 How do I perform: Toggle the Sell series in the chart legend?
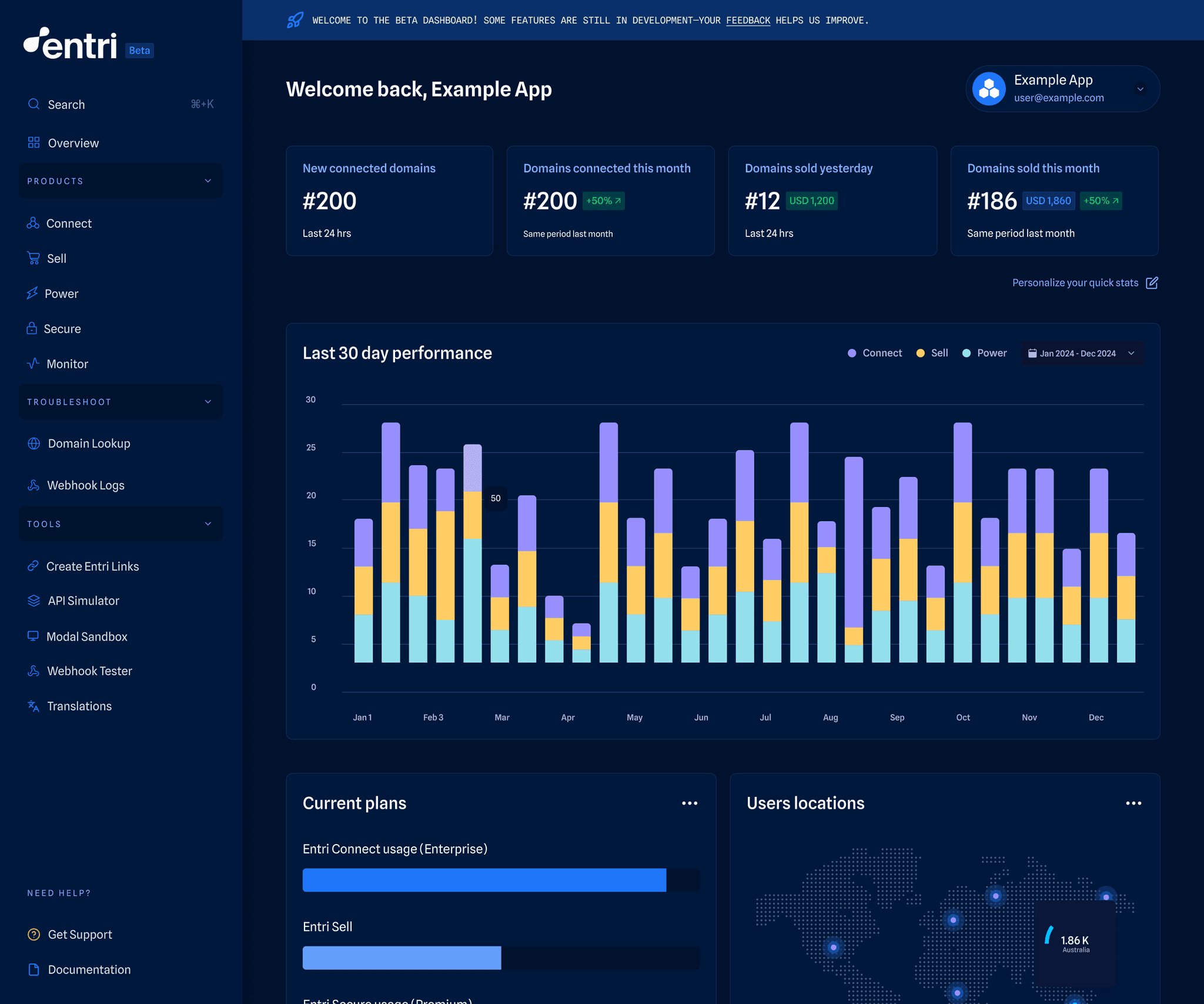pyautogui.click(x=931, y=353)
